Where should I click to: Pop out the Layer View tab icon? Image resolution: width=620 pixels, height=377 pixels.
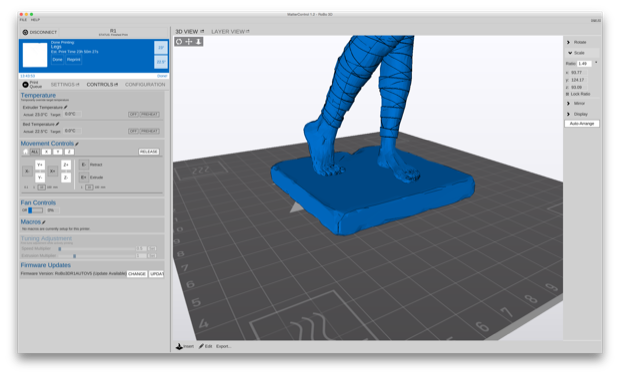point(248,31)
